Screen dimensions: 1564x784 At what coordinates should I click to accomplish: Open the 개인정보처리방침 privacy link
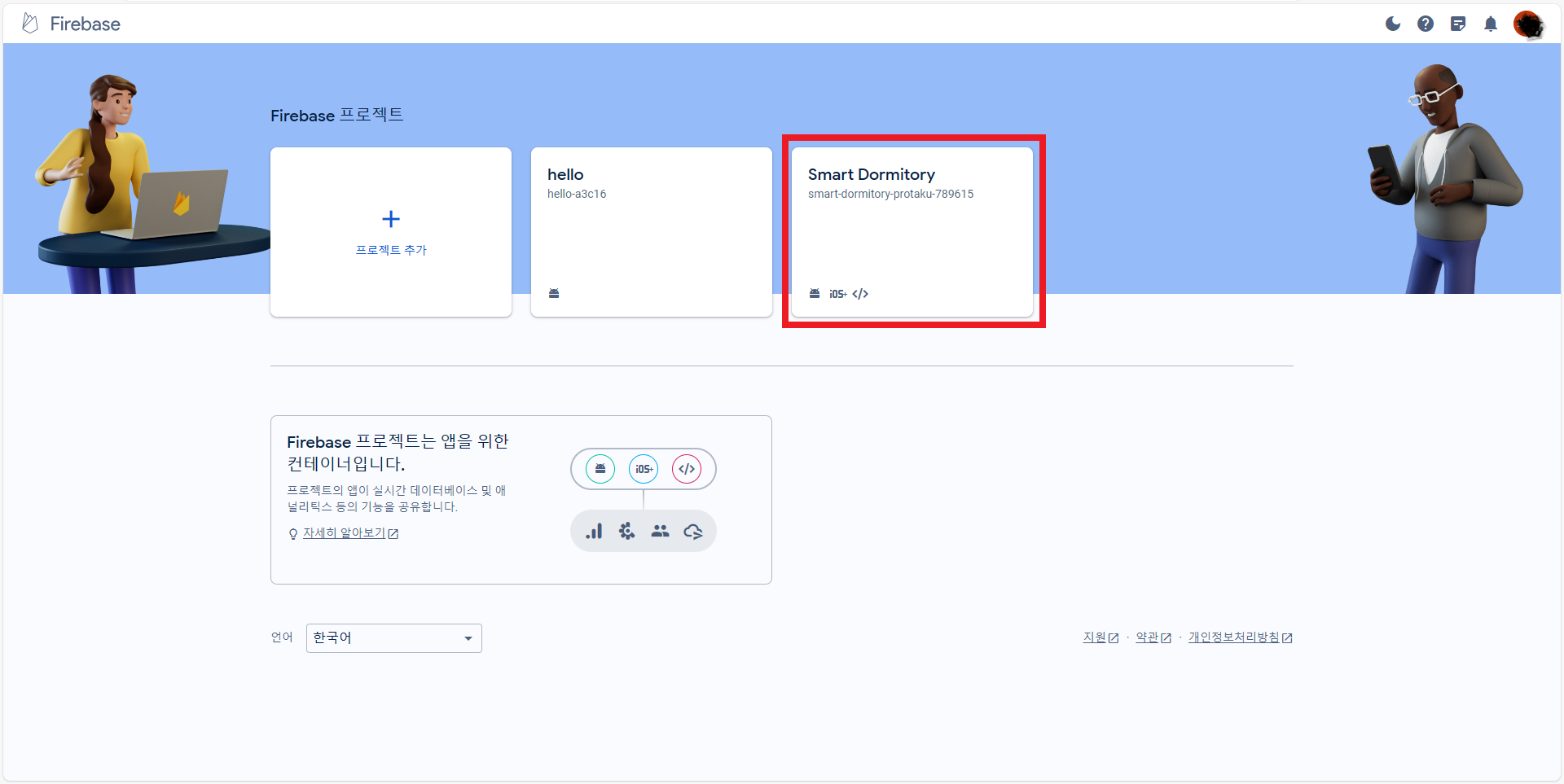click(1241, 637)
